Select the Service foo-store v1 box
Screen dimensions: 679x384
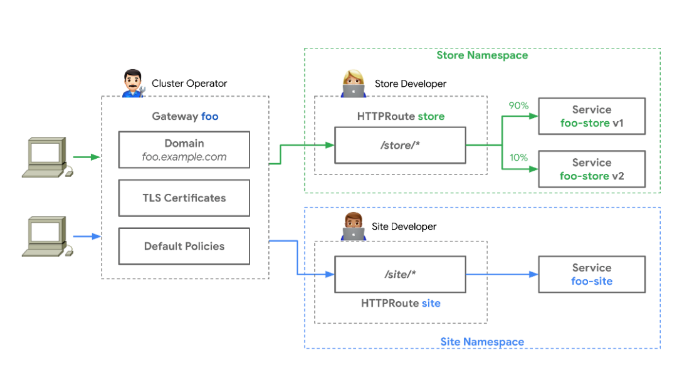coord(592,116)
